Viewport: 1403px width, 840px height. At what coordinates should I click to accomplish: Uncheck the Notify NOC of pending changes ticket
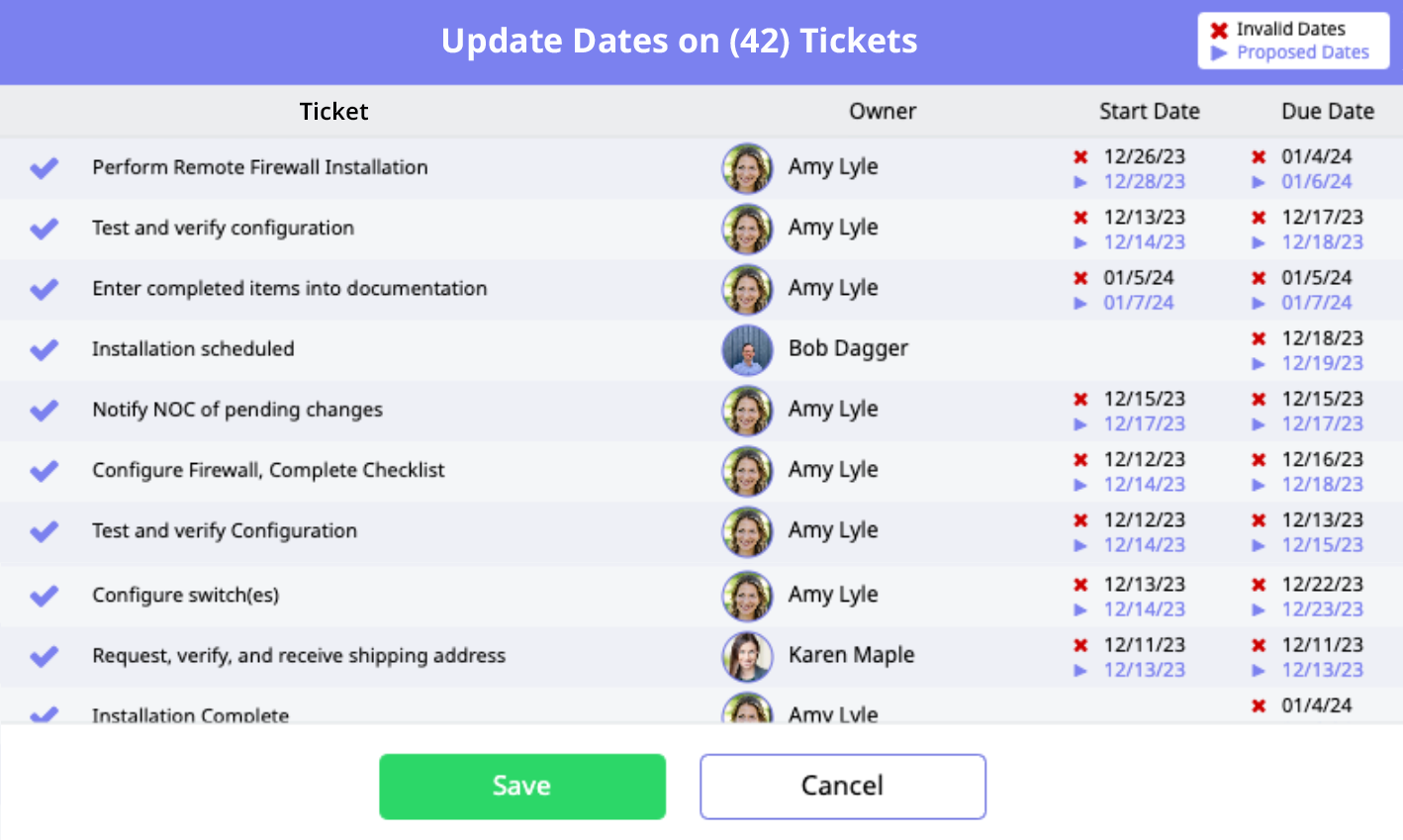(44, 410)
